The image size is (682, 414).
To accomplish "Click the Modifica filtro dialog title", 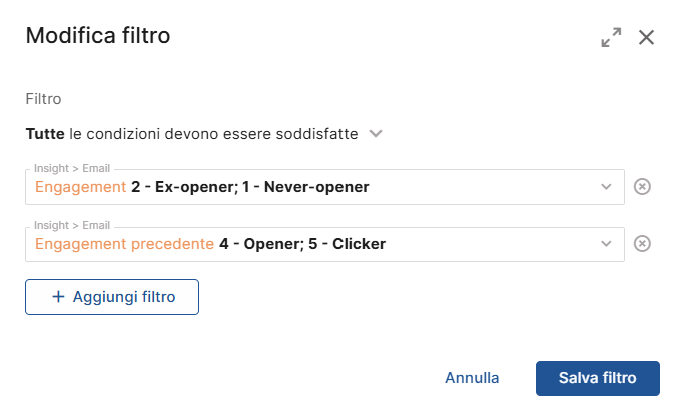I will (x=98, y=36).
